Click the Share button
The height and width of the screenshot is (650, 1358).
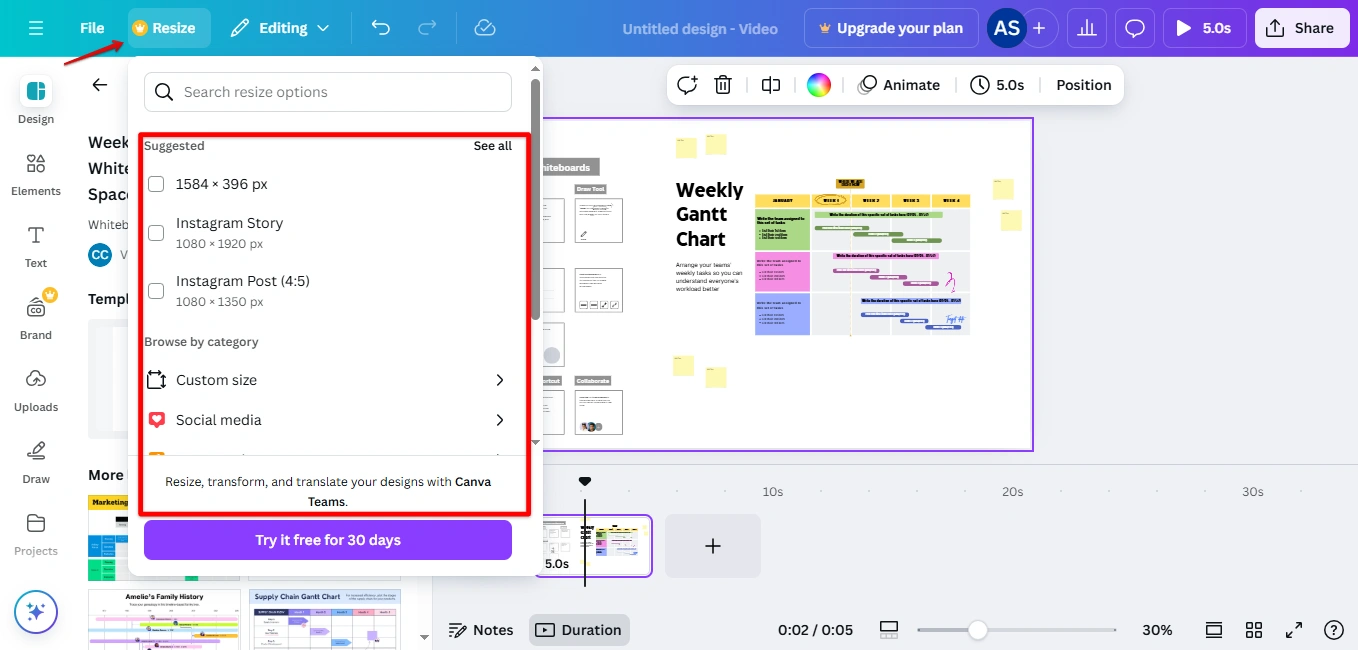1301,28
